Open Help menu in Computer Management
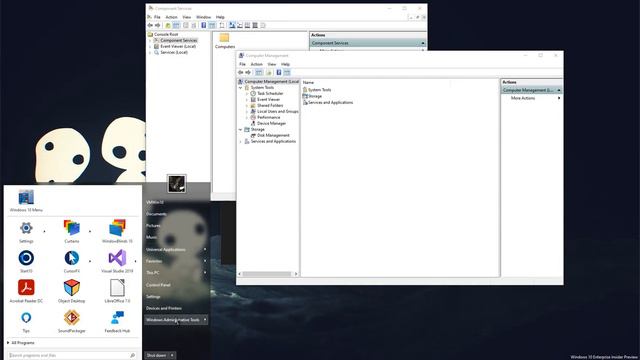 (285, 64)
